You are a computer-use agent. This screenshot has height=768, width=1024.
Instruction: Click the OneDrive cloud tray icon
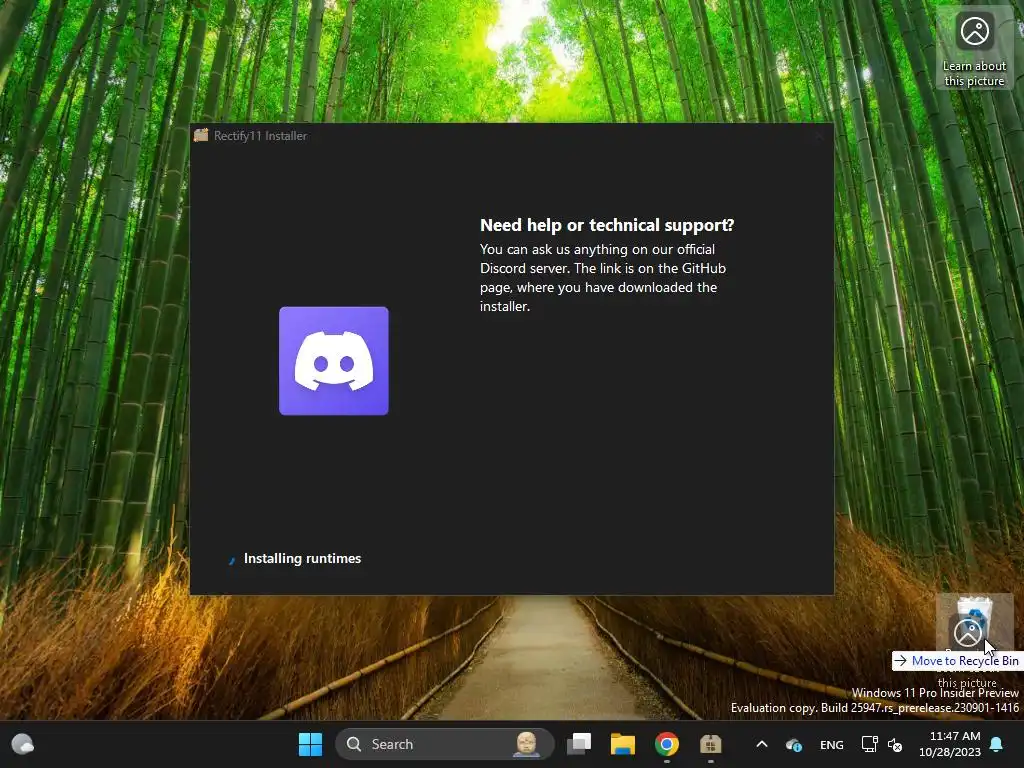[793, 744]
